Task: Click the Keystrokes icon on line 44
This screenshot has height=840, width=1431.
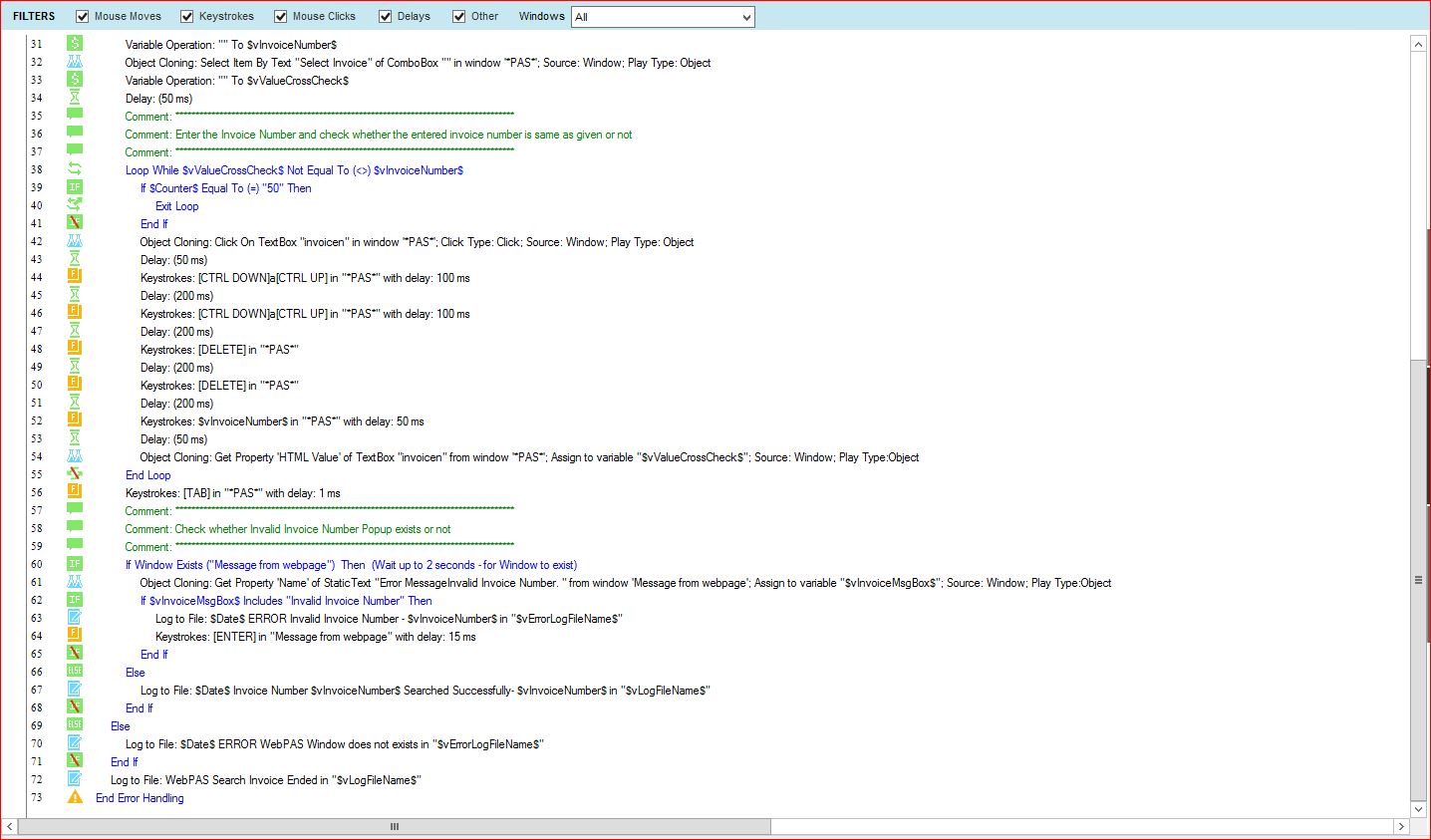Action: click(75, 277)
